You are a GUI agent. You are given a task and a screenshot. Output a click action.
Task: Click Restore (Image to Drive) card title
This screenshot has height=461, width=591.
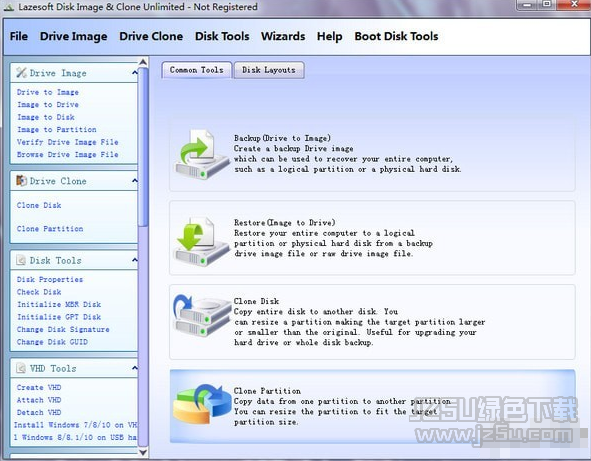285,222
